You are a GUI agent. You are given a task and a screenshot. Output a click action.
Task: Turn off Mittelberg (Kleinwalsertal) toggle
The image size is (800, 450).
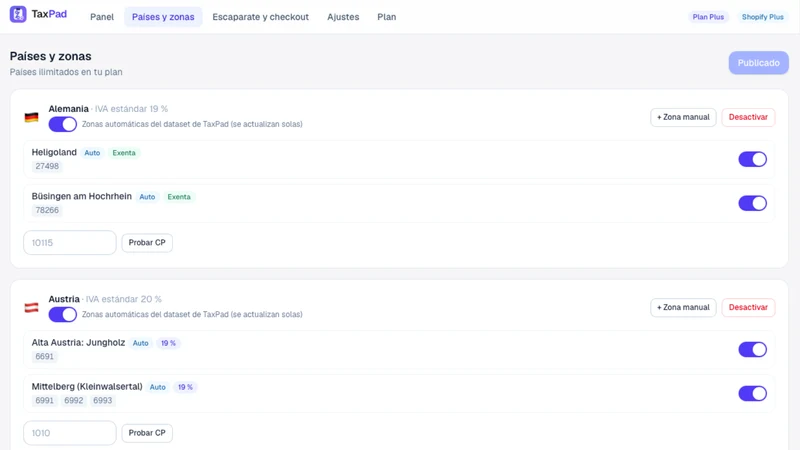(753, 393)
